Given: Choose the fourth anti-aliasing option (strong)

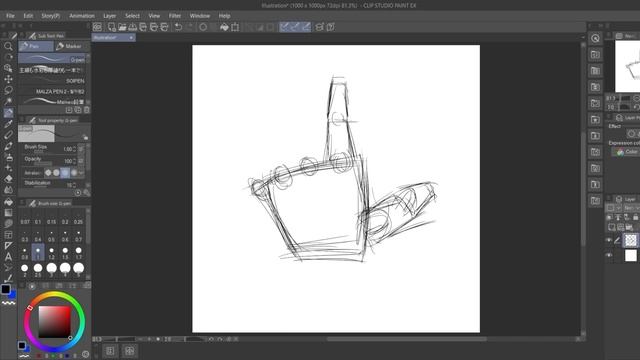Looking at the screenshot, I should point(74,173).
